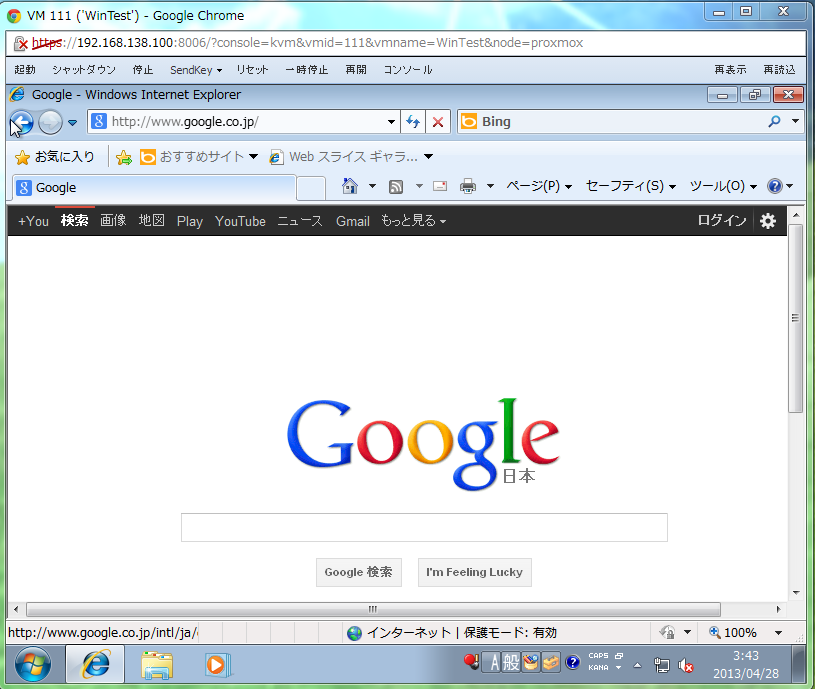Screen dimensions: 815x689
Task: Click the IE back navigation arrow
Action: (x=22, y=123)
